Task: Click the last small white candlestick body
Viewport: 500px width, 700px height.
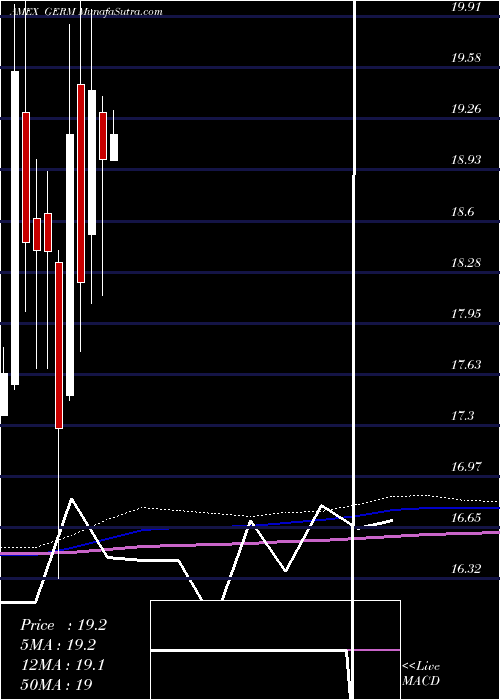Action: click(x=114, y=147)
